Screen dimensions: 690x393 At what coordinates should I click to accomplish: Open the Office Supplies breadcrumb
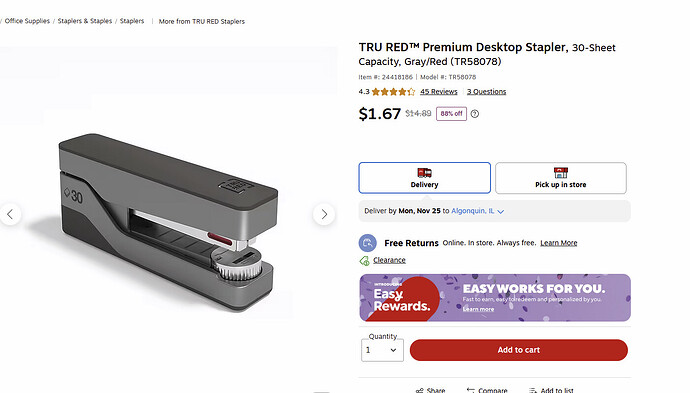(x=27, y=21)
